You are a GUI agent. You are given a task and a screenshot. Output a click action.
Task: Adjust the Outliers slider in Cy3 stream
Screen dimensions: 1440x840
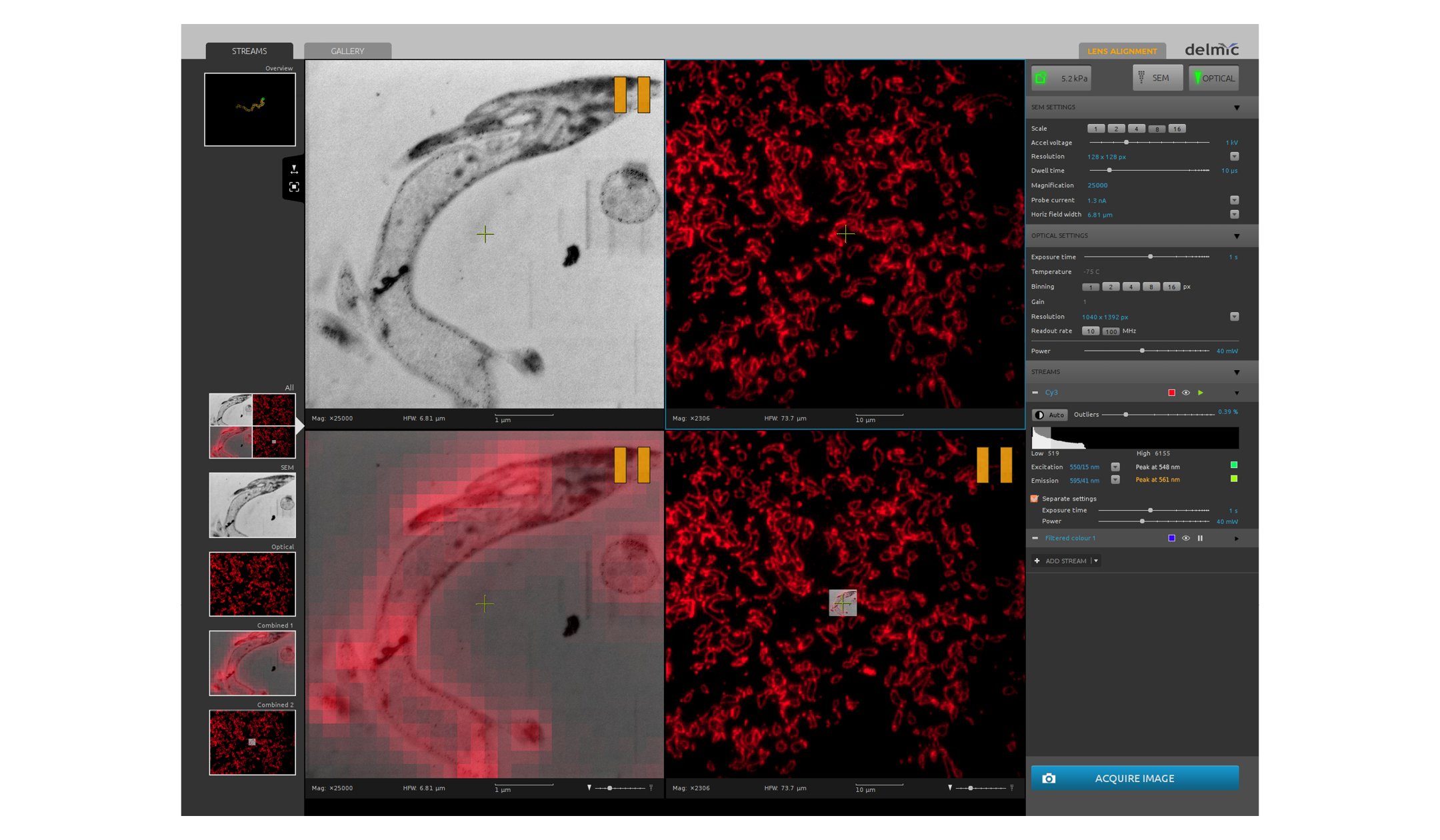(1126, 415)
